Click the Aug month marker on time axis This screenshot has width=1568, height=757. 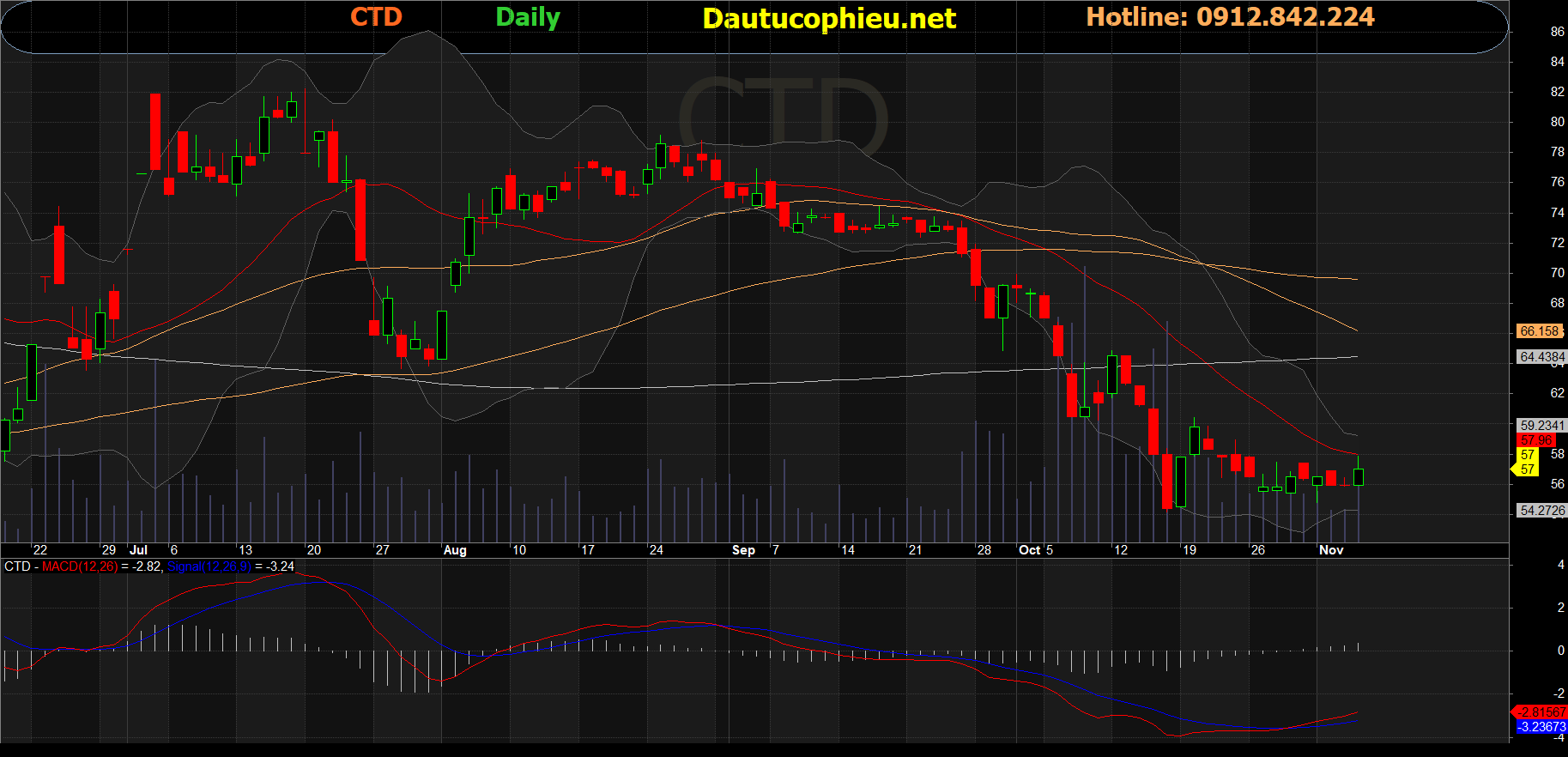(x=455, y=550)
